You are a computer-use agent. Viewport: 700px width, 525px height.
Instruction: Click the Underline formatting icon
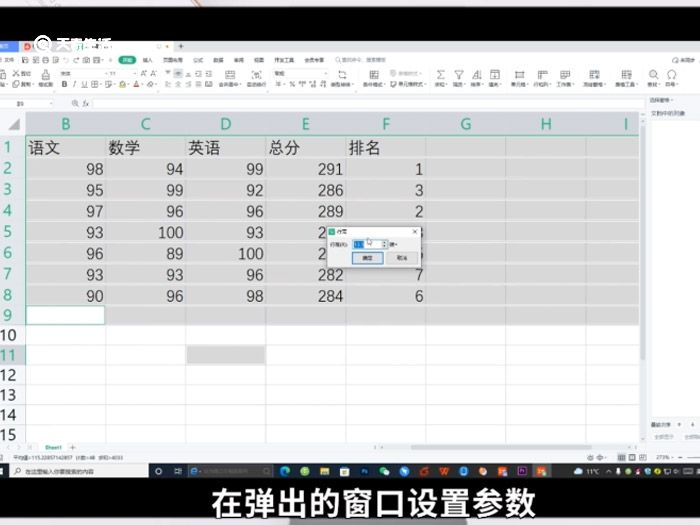(84, 84)
